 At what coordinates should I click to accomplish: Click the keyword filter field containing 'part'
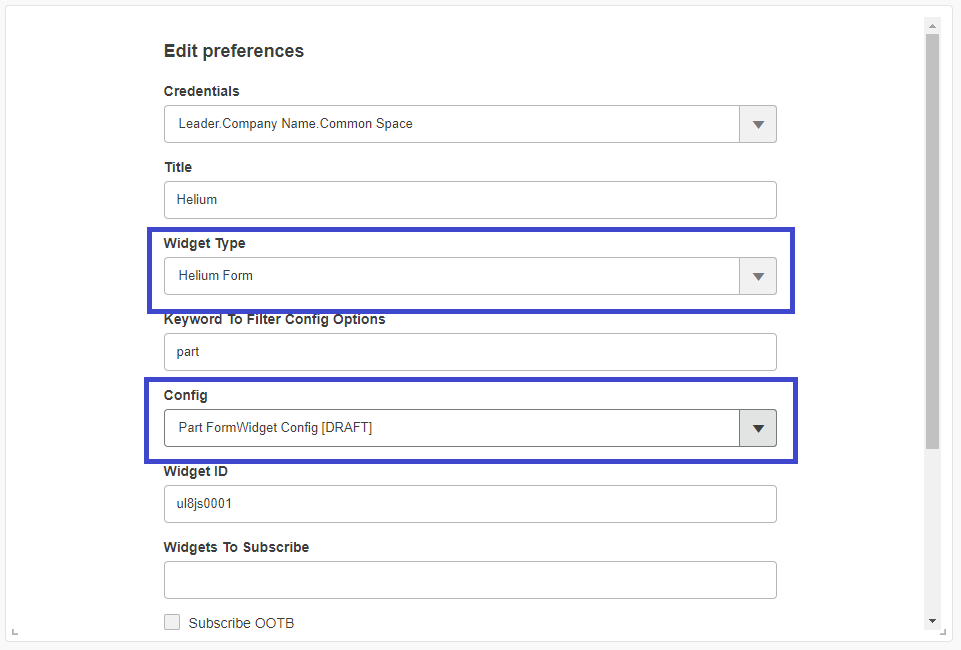(x=470, y=352)
